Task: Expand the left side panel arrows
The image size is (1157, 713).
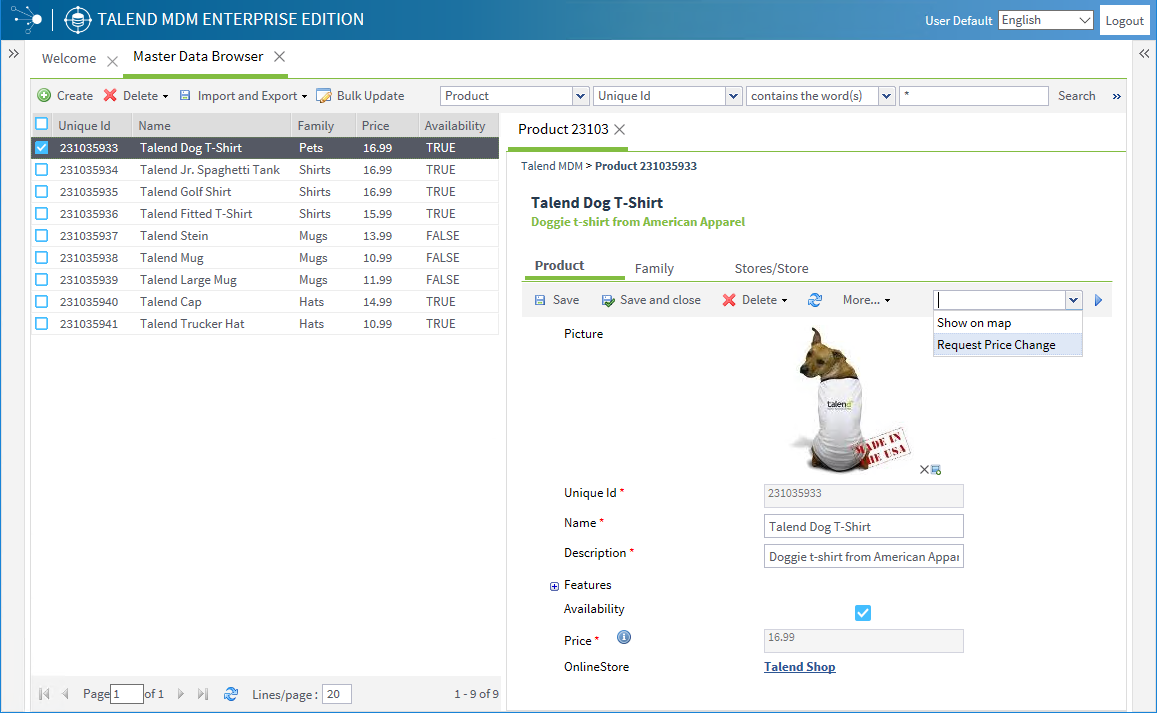Action: coord(14,53)
